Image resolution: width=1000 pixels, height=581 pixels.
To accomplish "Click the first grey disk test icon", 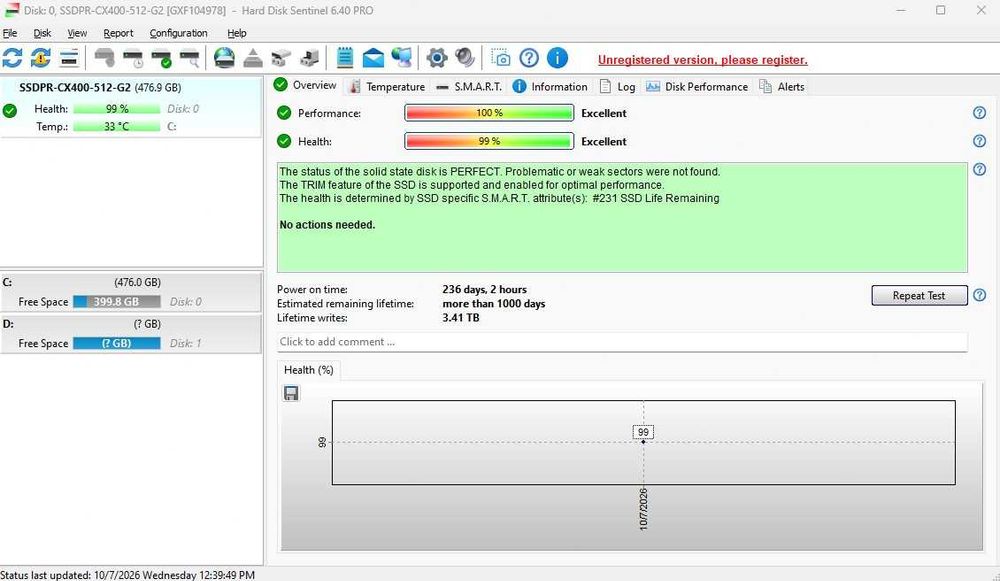I will (x=105, y=58).
